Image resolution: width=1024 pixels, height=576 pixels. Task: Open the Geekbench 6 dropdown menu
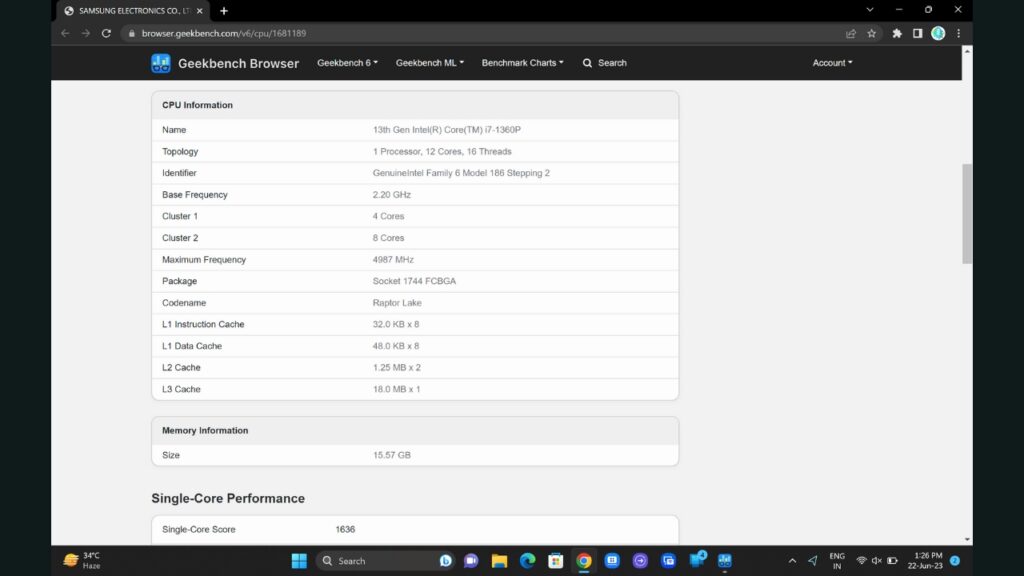tap(347, 63)
